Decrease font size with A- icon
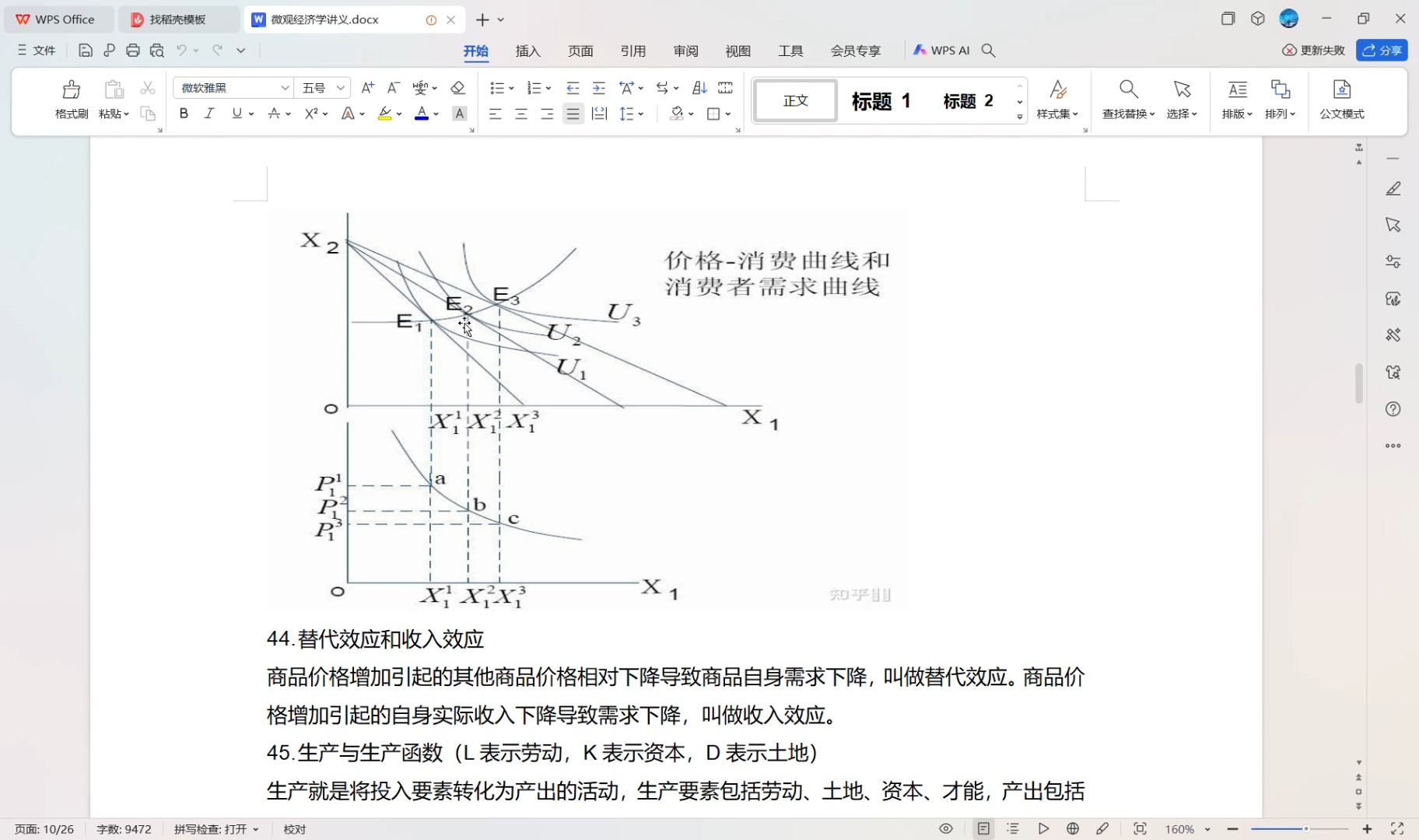The height and width of the screenshot is (840, 1419). click(394, 88)
